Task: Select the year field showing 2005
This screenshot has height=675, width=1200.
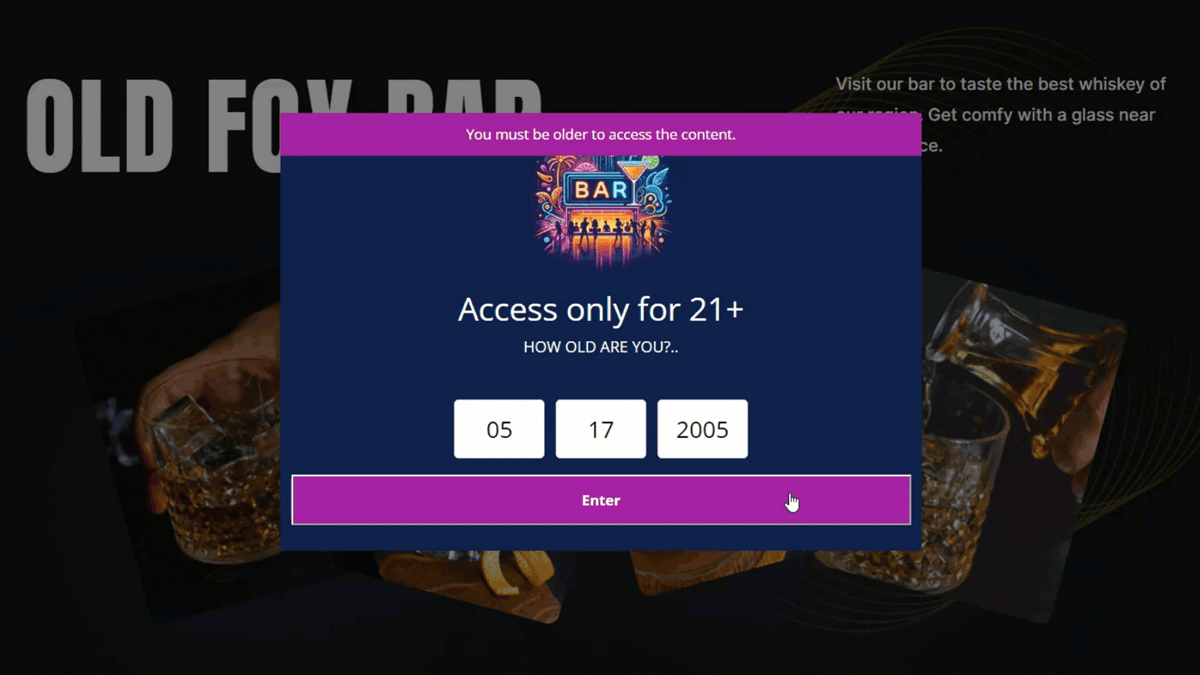Action: [702, 429]
